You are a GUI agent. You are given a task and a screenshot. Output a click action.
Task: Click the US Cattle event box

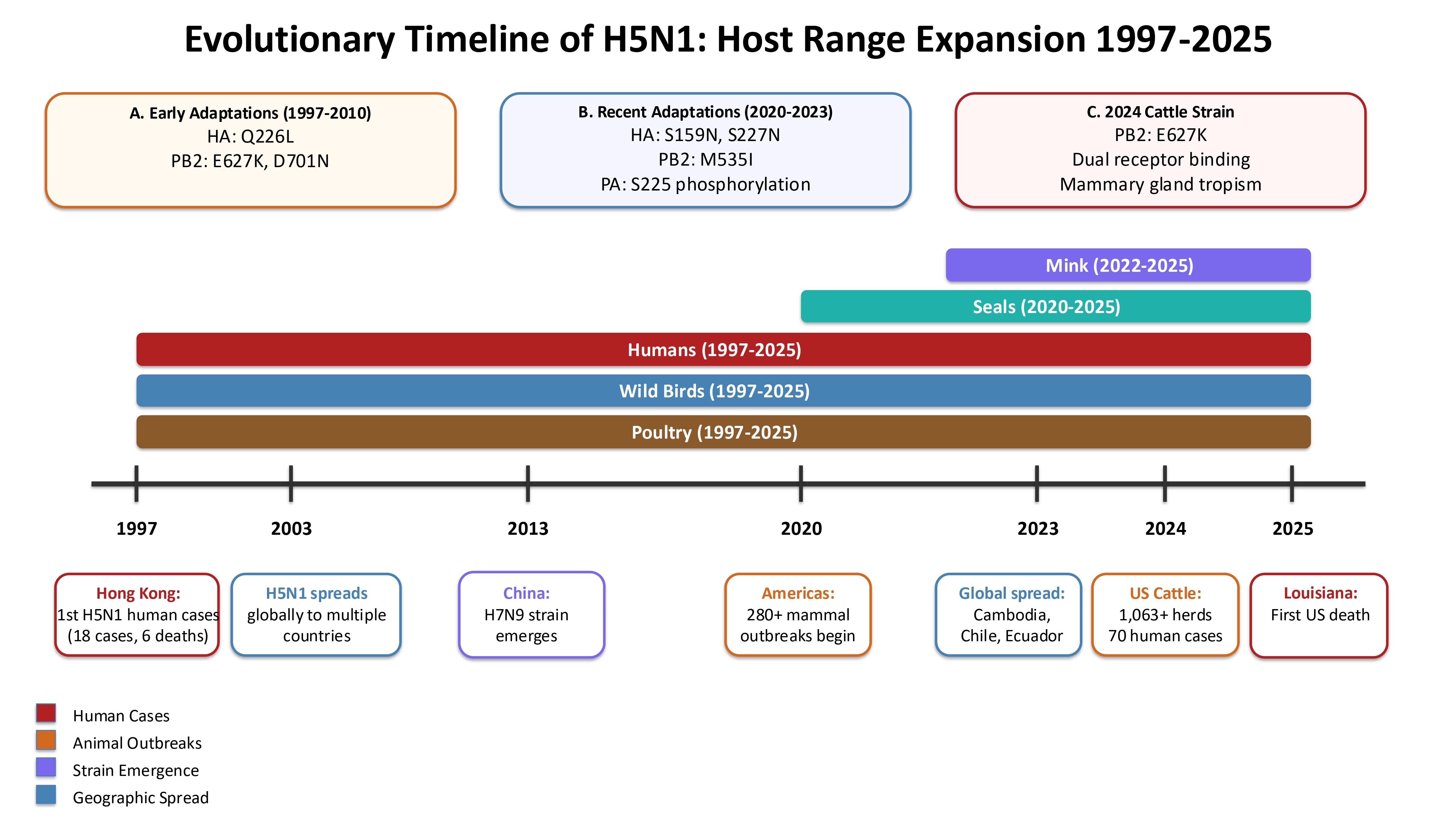(x=1165, y=615)
